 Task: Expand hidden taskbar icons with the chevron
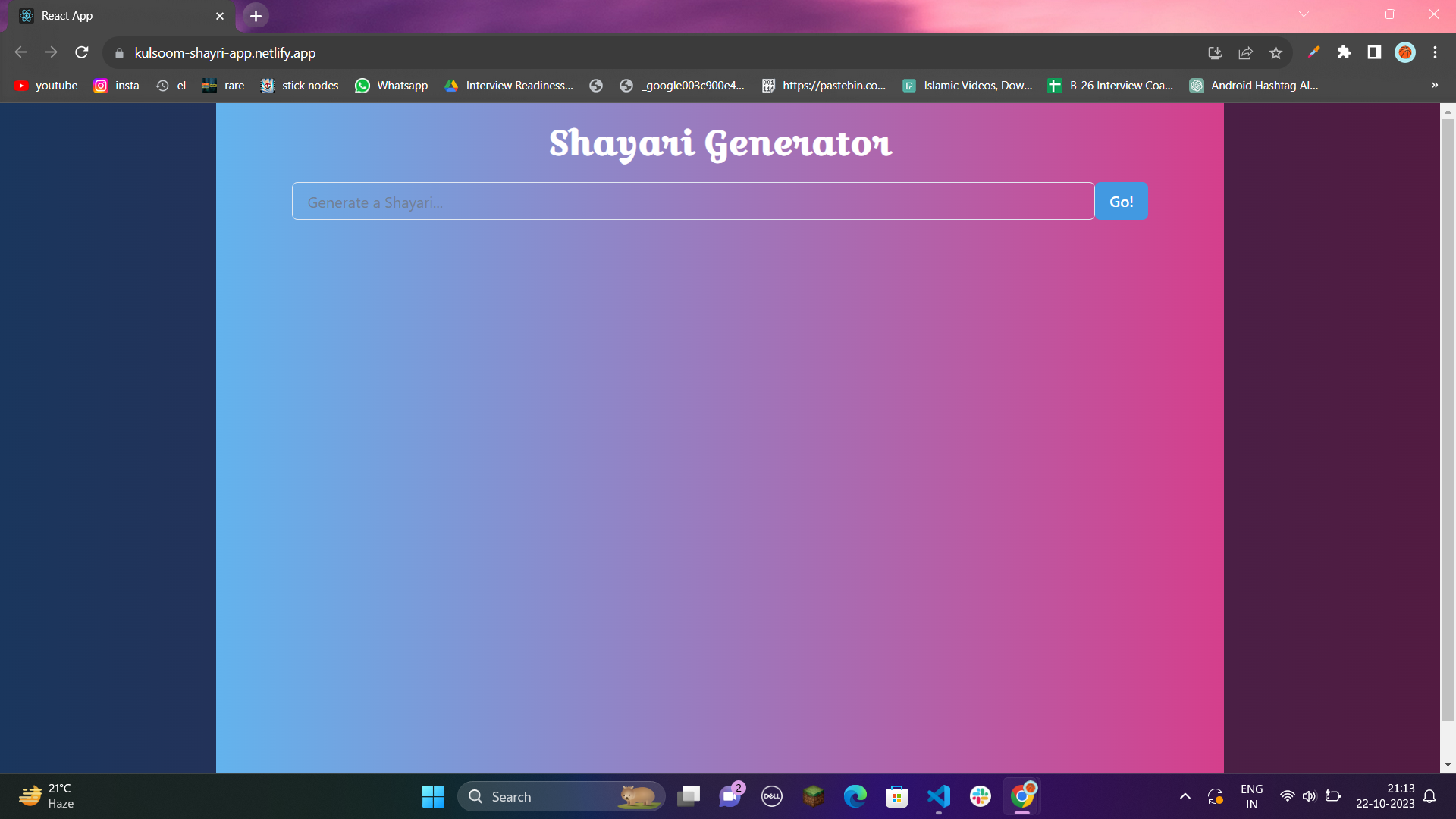point(1185,796)
